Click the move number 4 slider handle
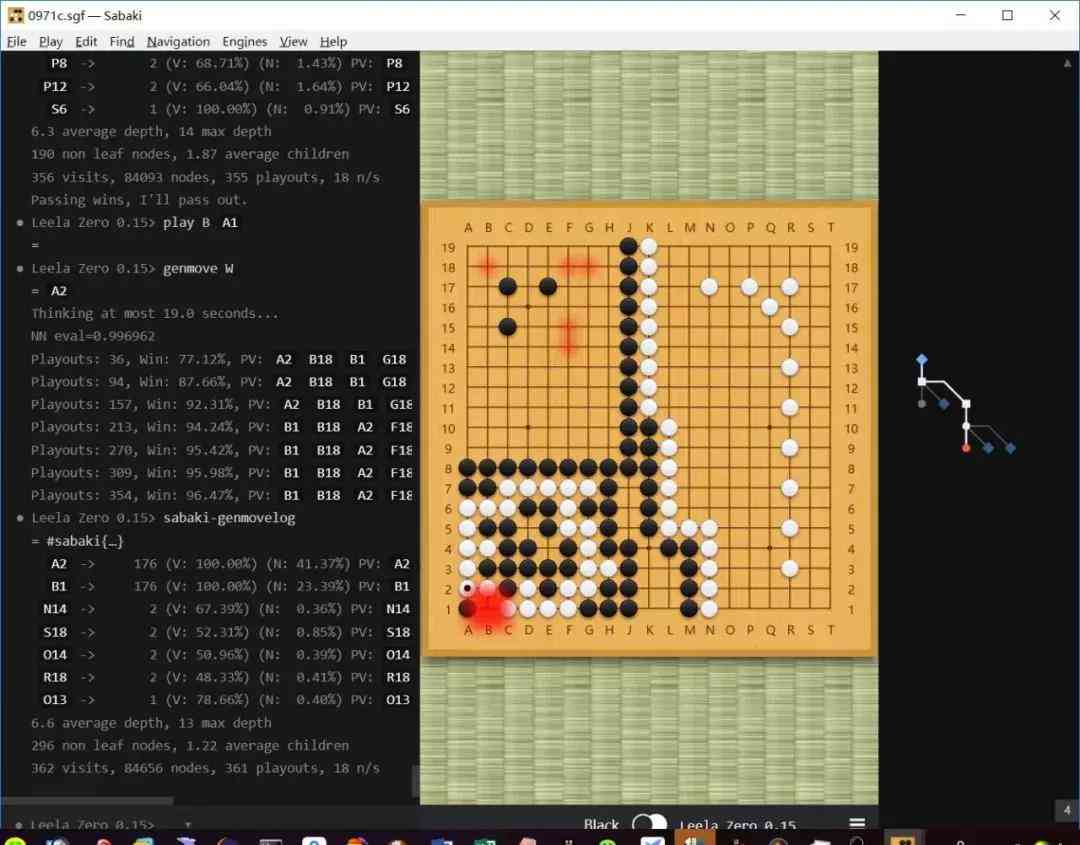The height and width of the screenshot is (845, 1080). [x=1067, y=810]
